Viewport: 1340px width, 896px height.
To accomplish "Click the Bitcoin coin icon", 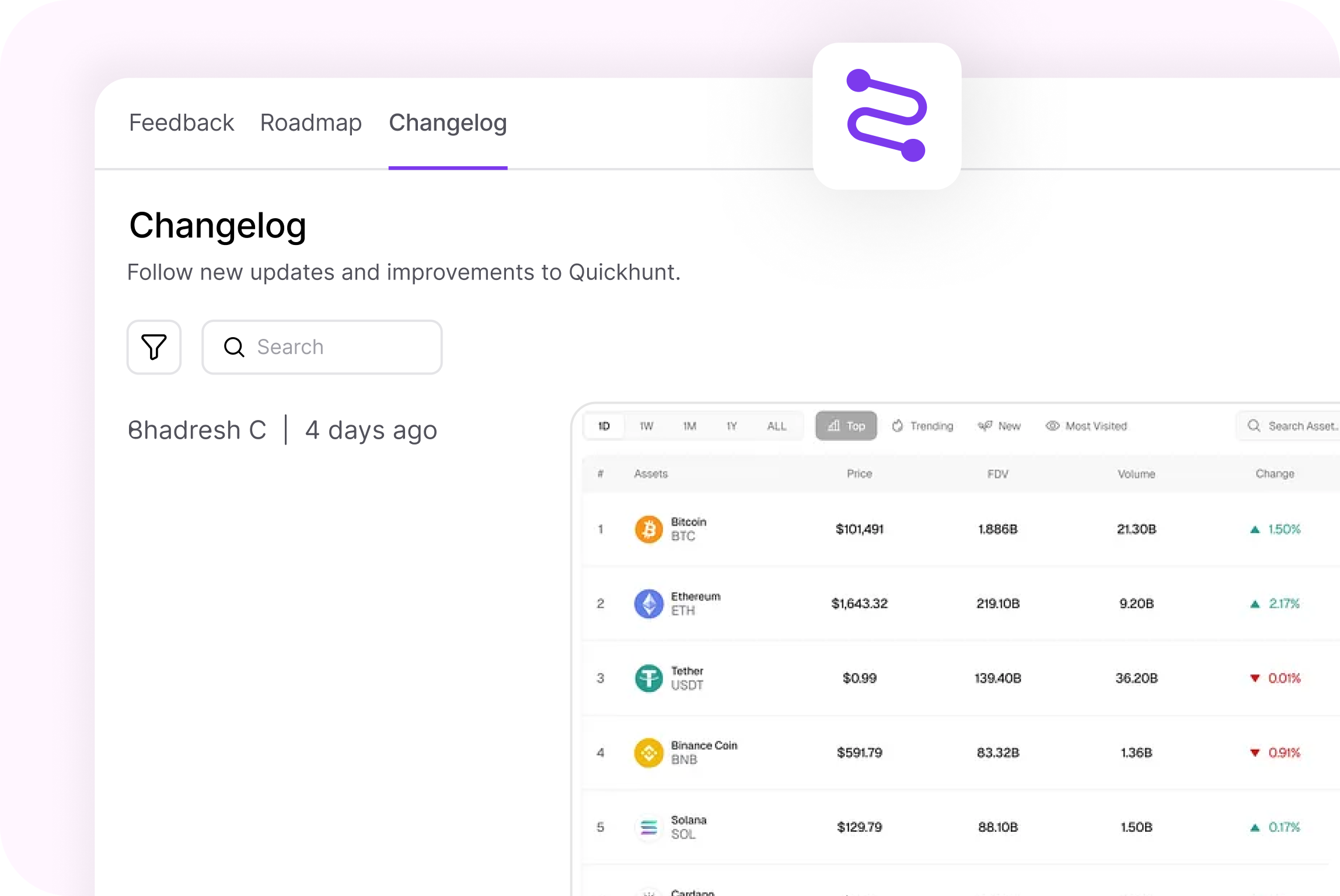I will tap(648, 529).
